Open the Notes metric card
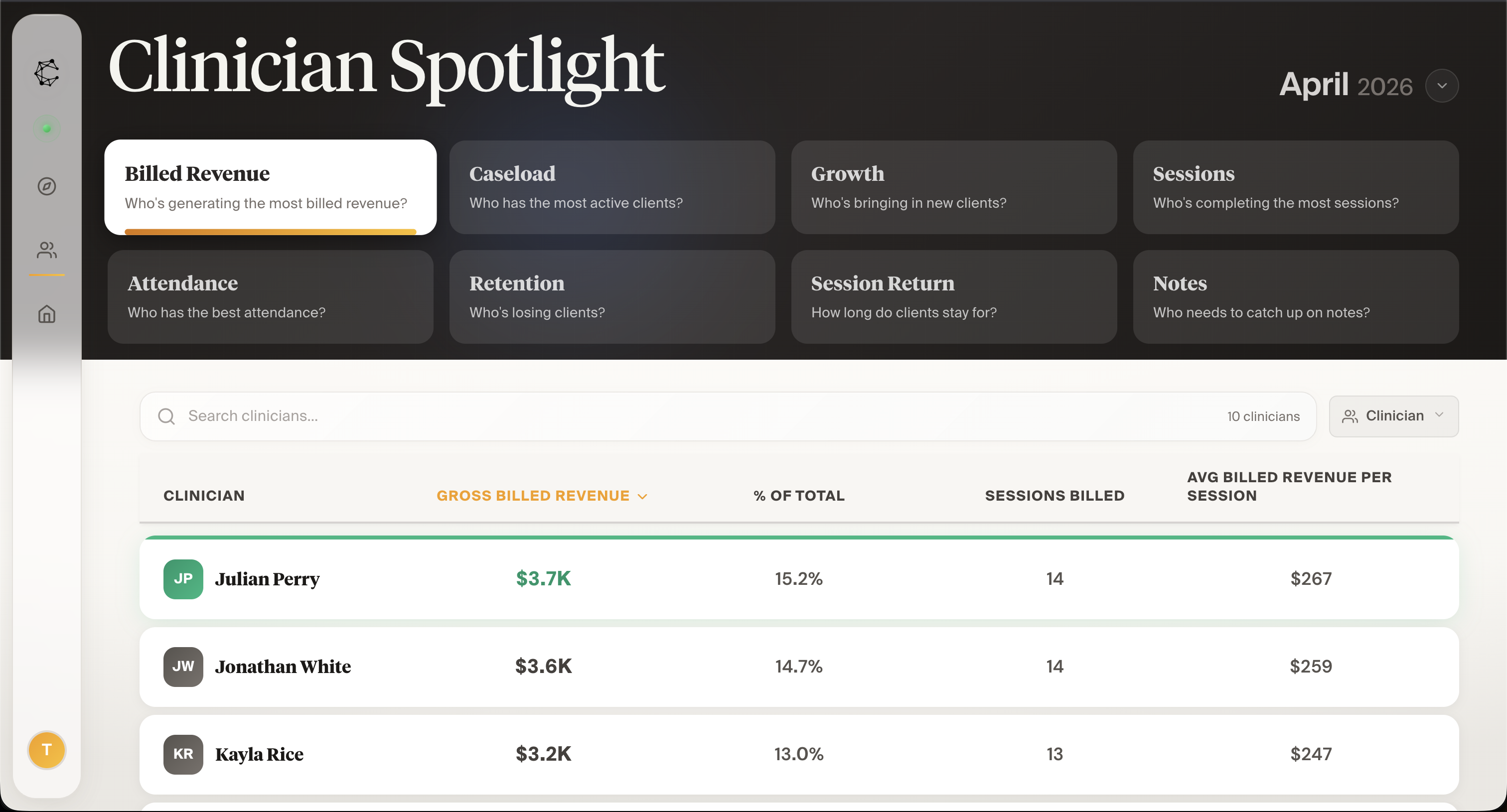The height and width of the screenshot is (812, 1507). 1295,297
